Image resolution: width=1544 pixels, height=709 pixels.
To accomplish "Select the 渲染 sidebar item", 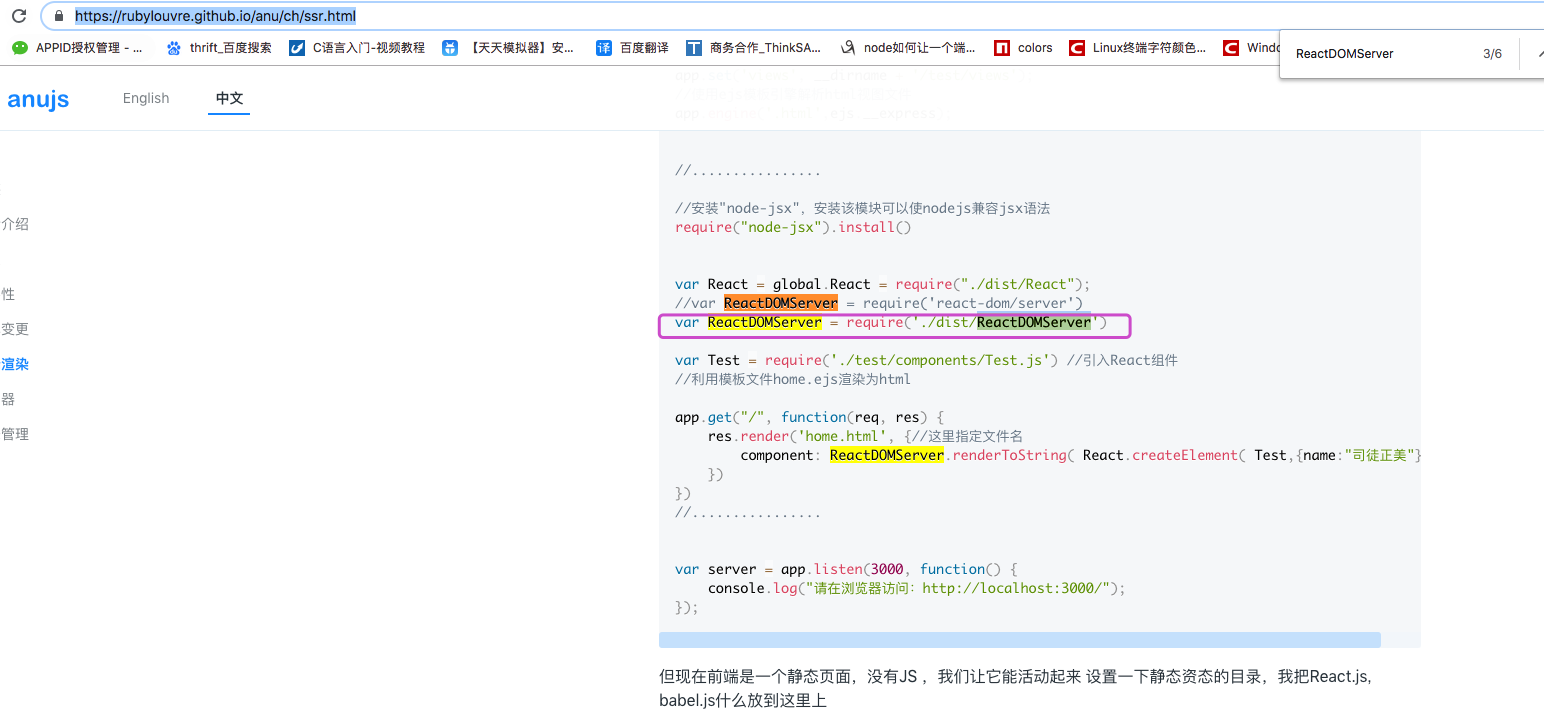I will [16, 364].
